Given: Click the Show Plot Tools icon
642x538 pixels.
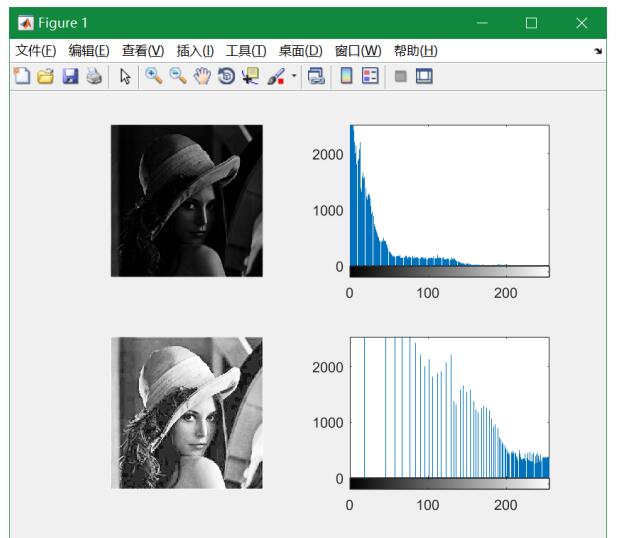Looking at the screenshot, I should coord(424,76).
